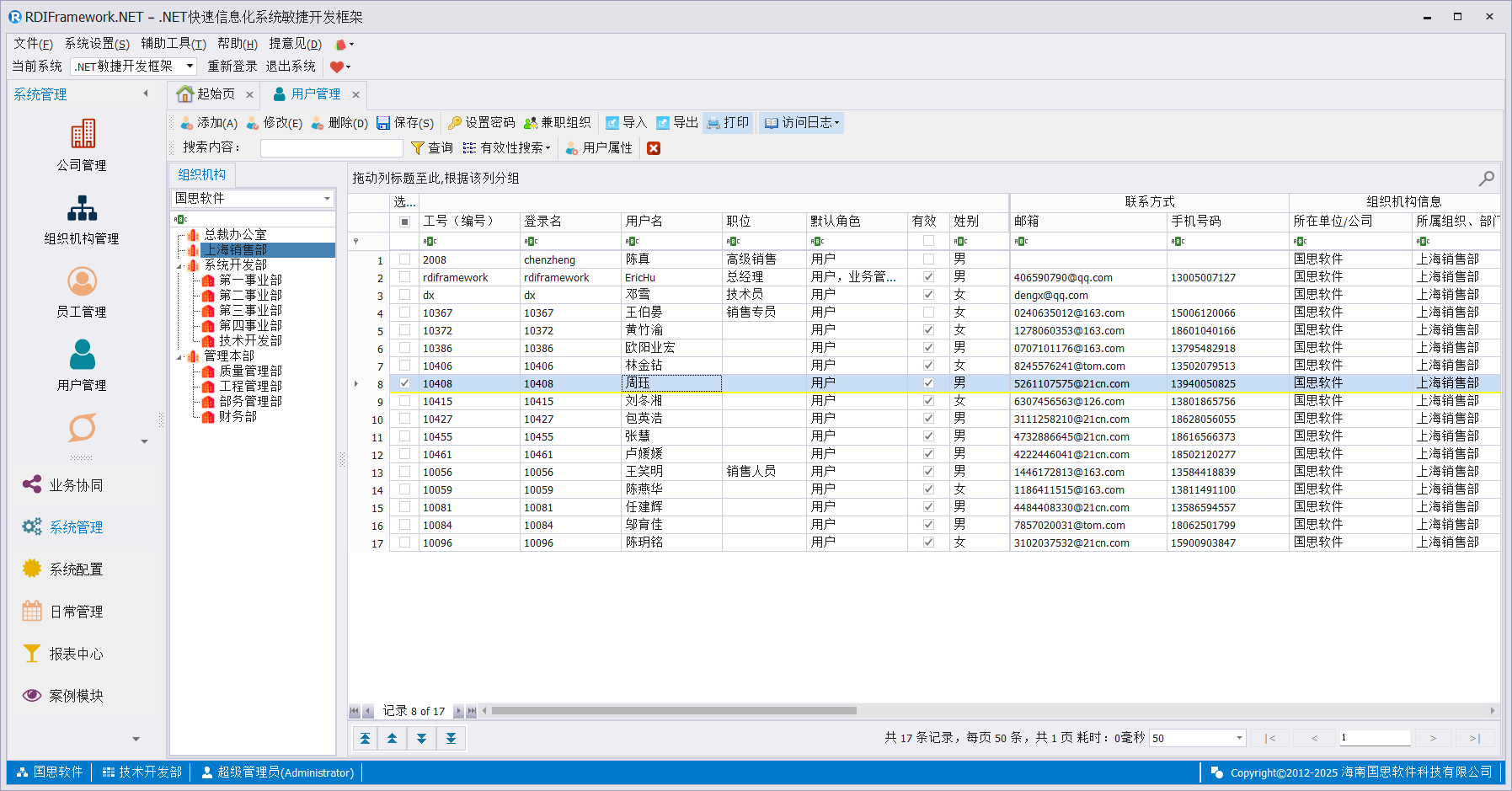Open 组织机构管理 in sidebar

pyautogui.click(x=82, y=208)
